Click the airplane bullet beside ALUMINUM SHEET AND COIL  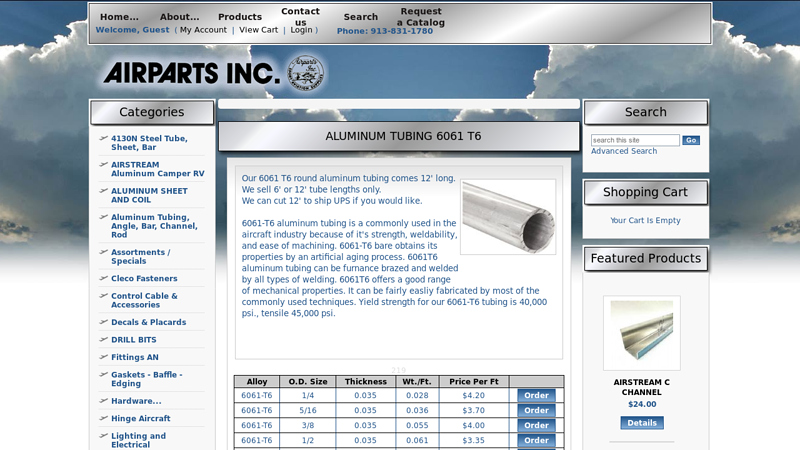click(104, 190)
